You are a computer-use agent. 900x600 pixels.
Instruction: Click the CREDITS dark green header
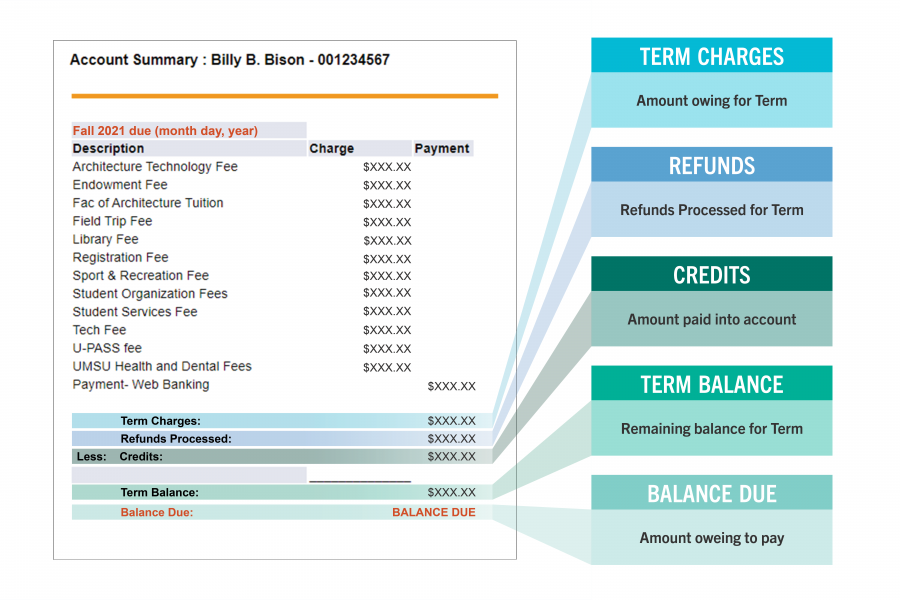[711, 274]
